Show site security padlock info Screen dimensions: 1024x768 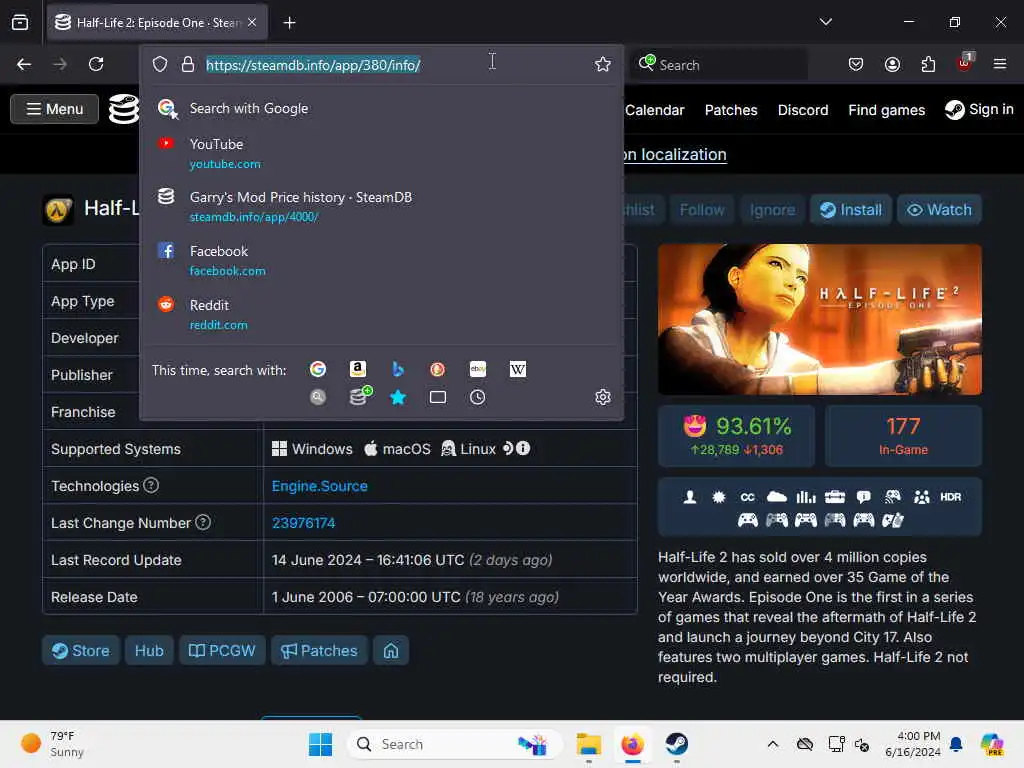[x=188, y=64]
